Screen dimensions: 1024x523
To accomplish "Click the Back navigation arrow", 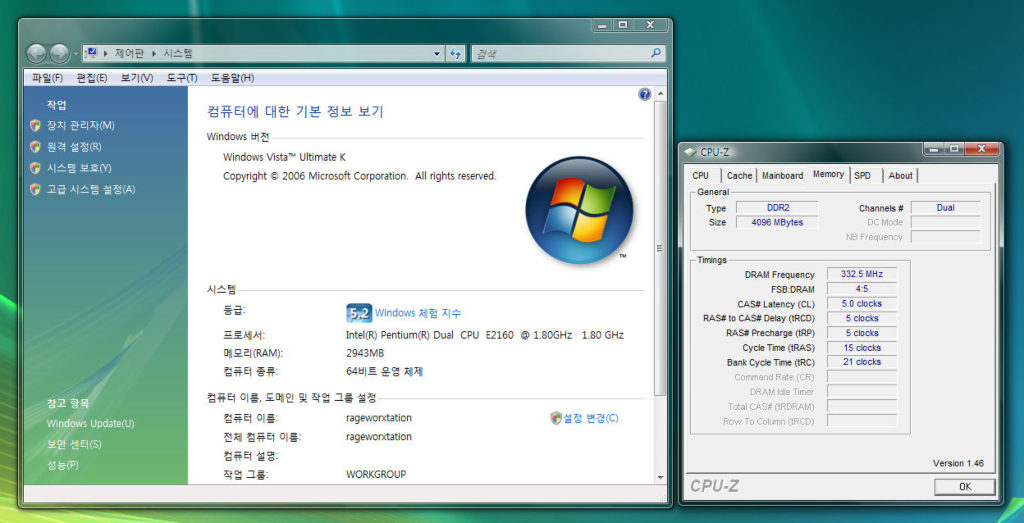I will coord(37,54).
